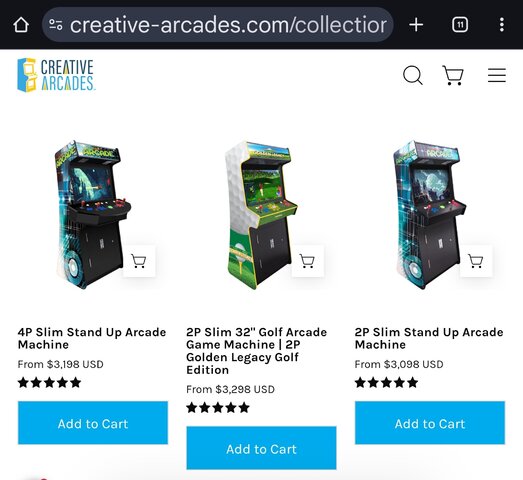Image resolution: width=523 pixels, height=480 pixels.
Task: Tap the browser home icon
Action: 21,25
